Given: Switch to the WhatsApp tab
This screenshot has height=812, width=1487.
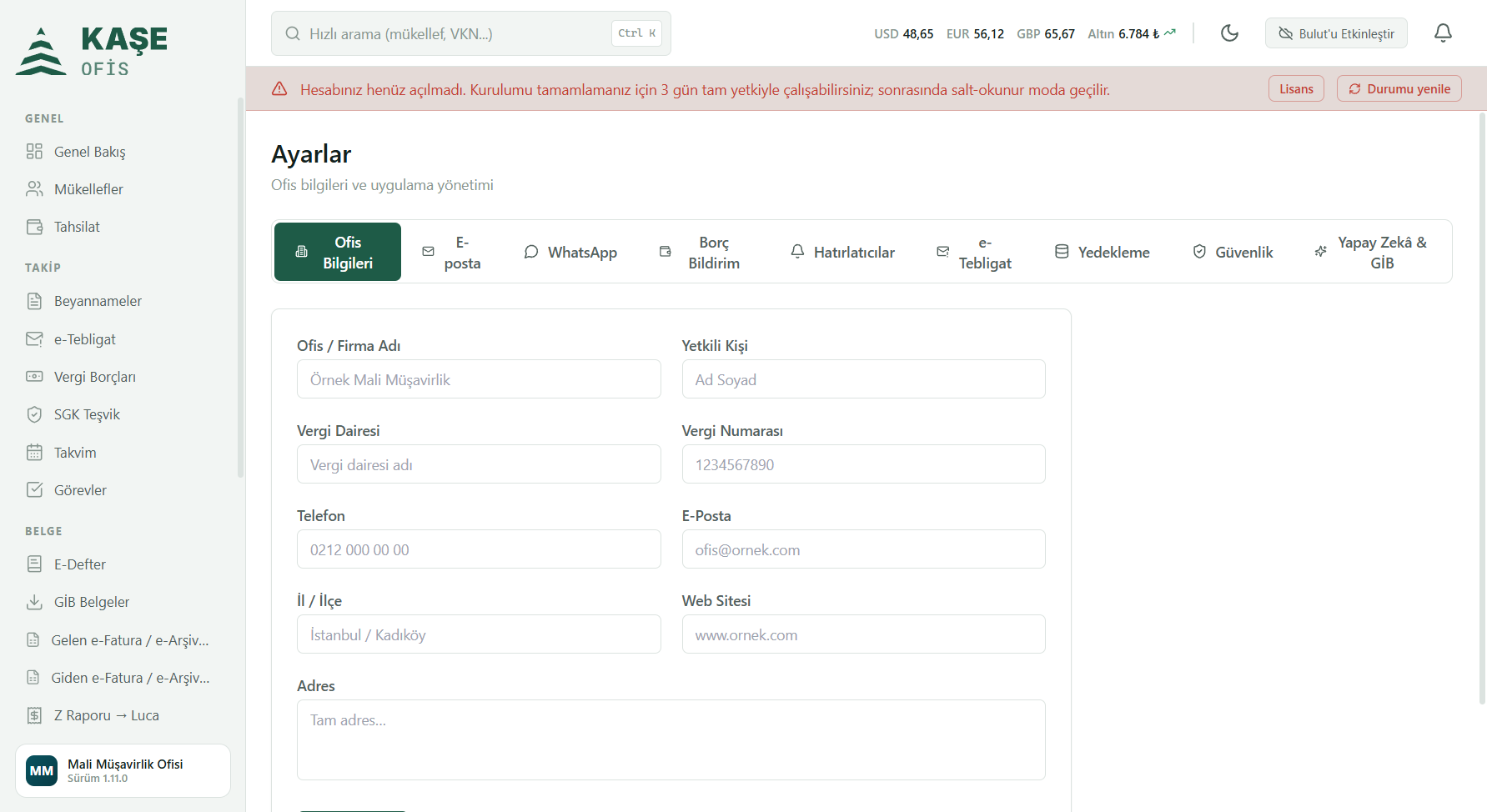Looking at the screenshot, I should pos(570,252).
